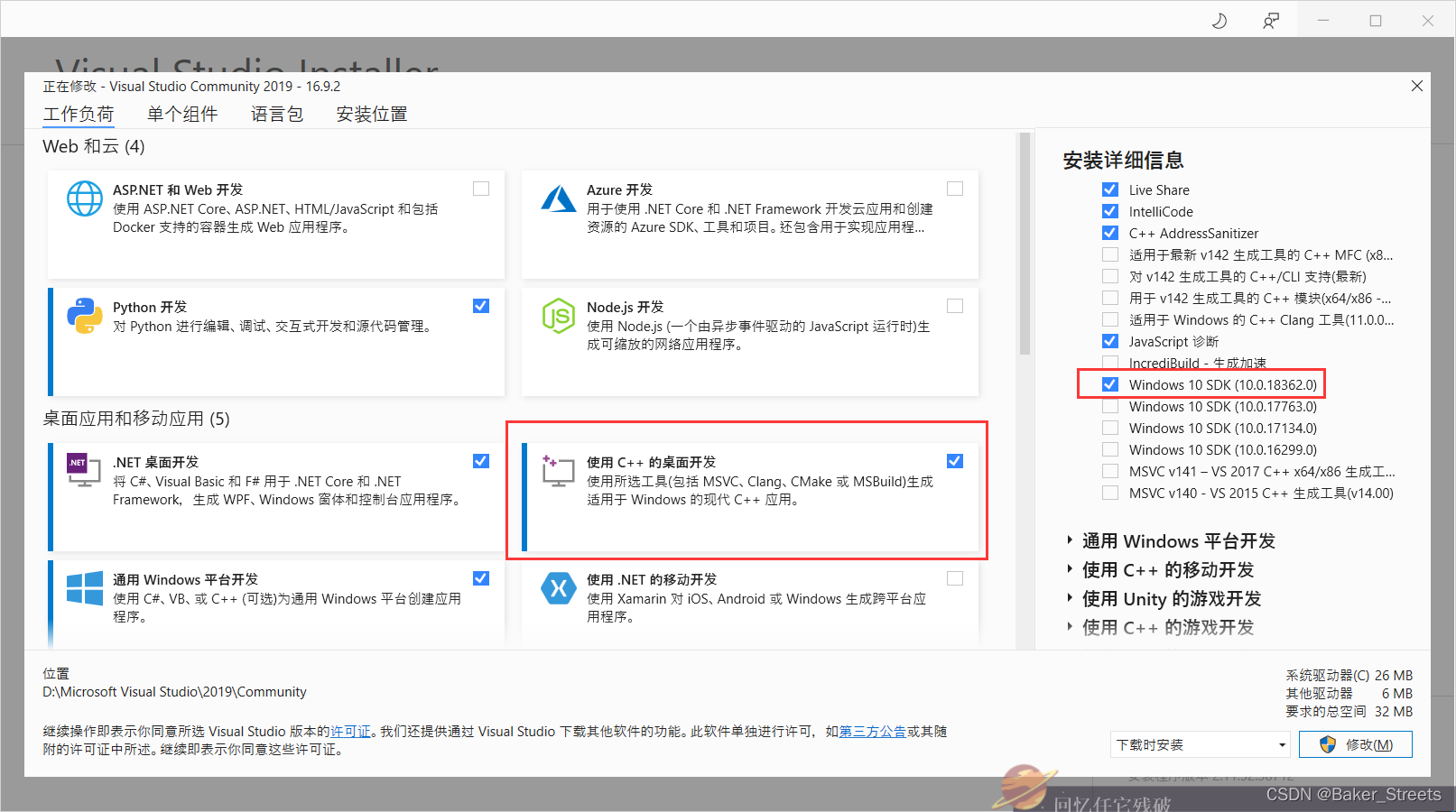1456x812 pixels.
Task: Select the '桌面应用和移动应用 (5)' section heading
Action: [136, 419]
